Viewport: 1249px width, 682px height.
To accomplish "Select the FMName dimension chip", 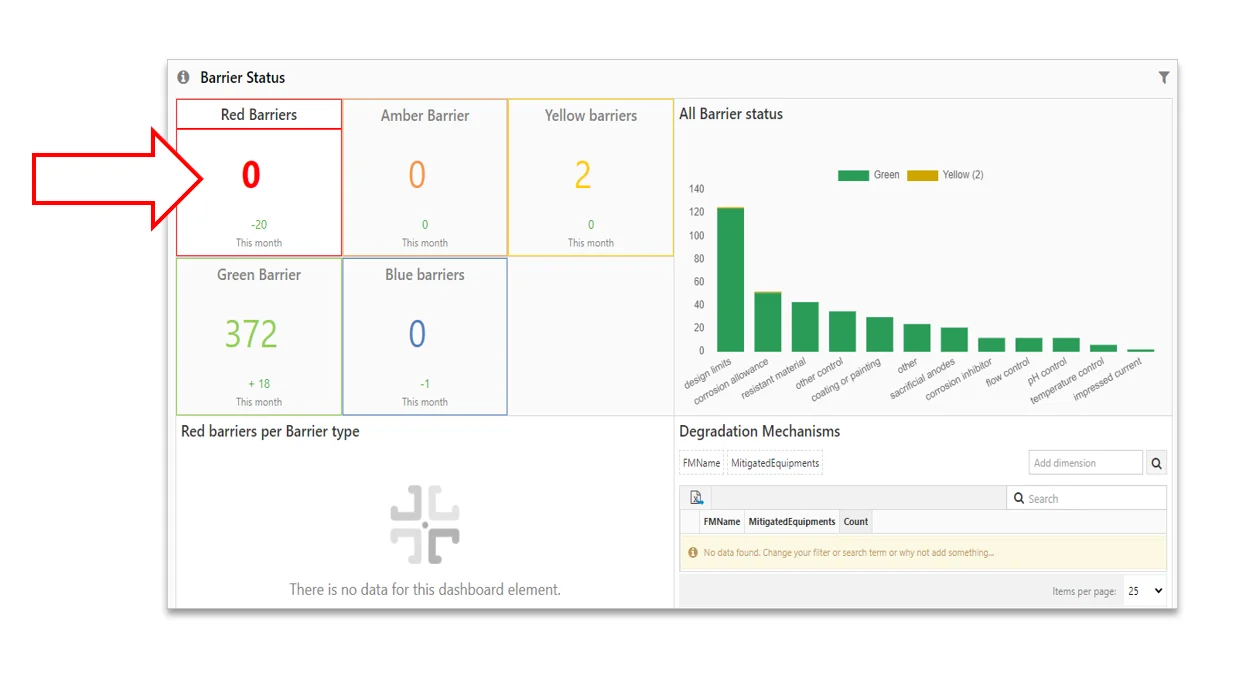I will coord(701,463).
